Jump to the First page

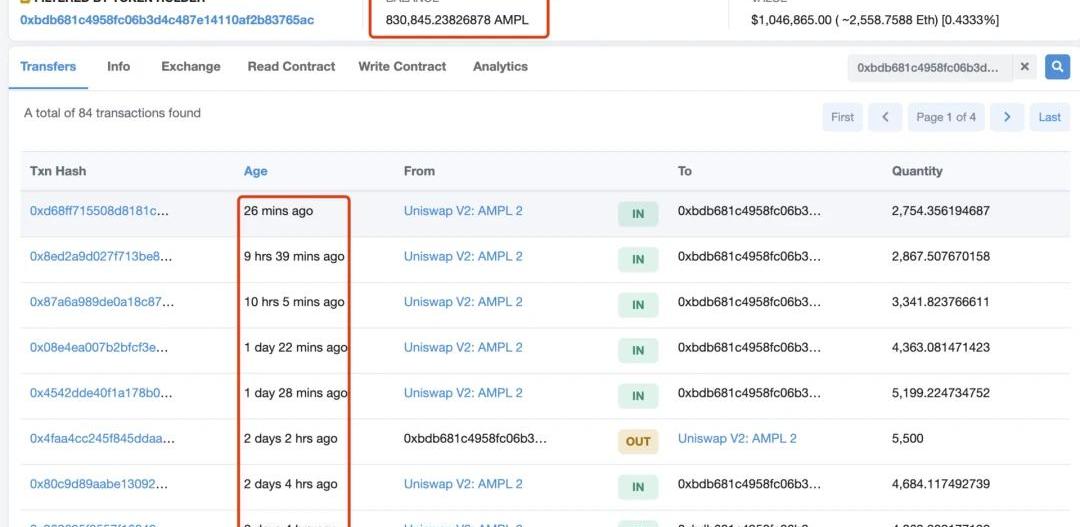pos(842,117)
